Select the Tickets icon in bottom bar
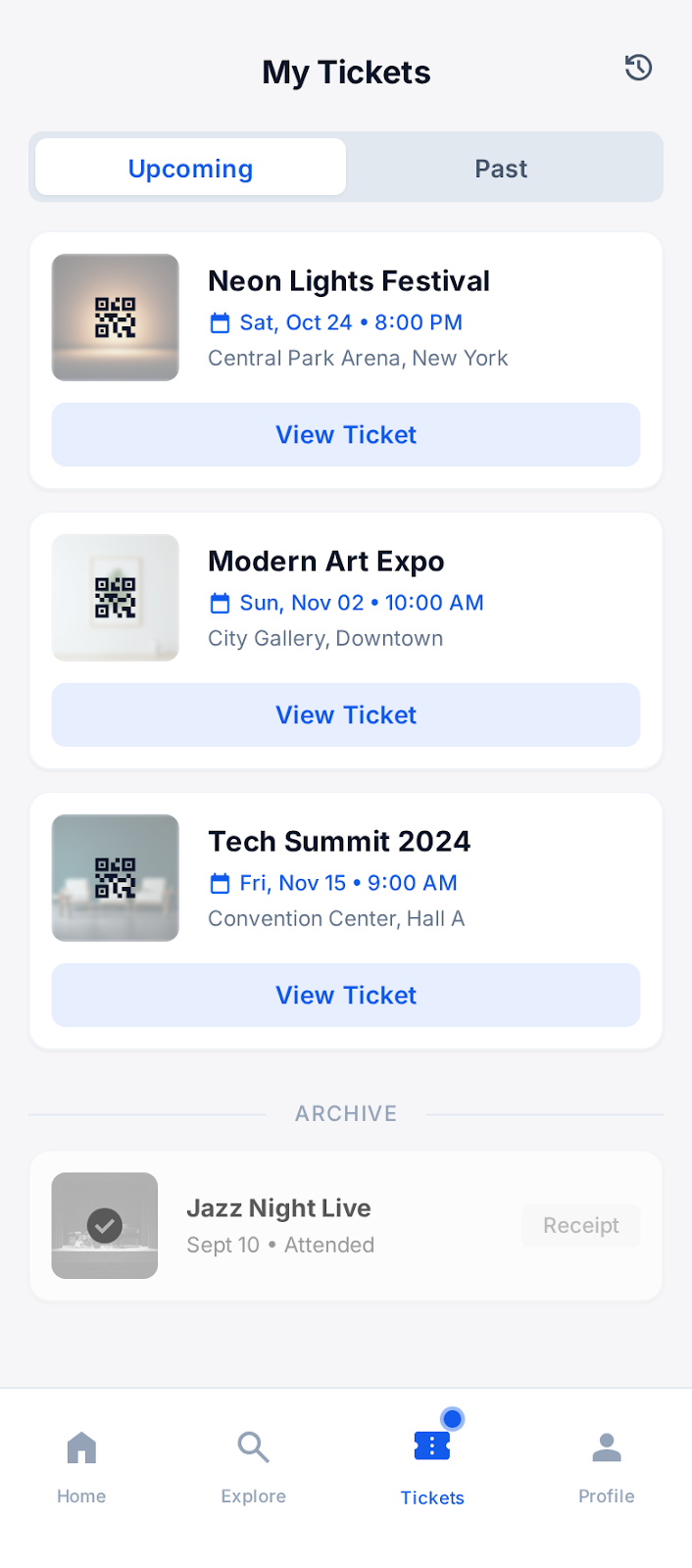 pyautogui.click(x=432, y=1445)
